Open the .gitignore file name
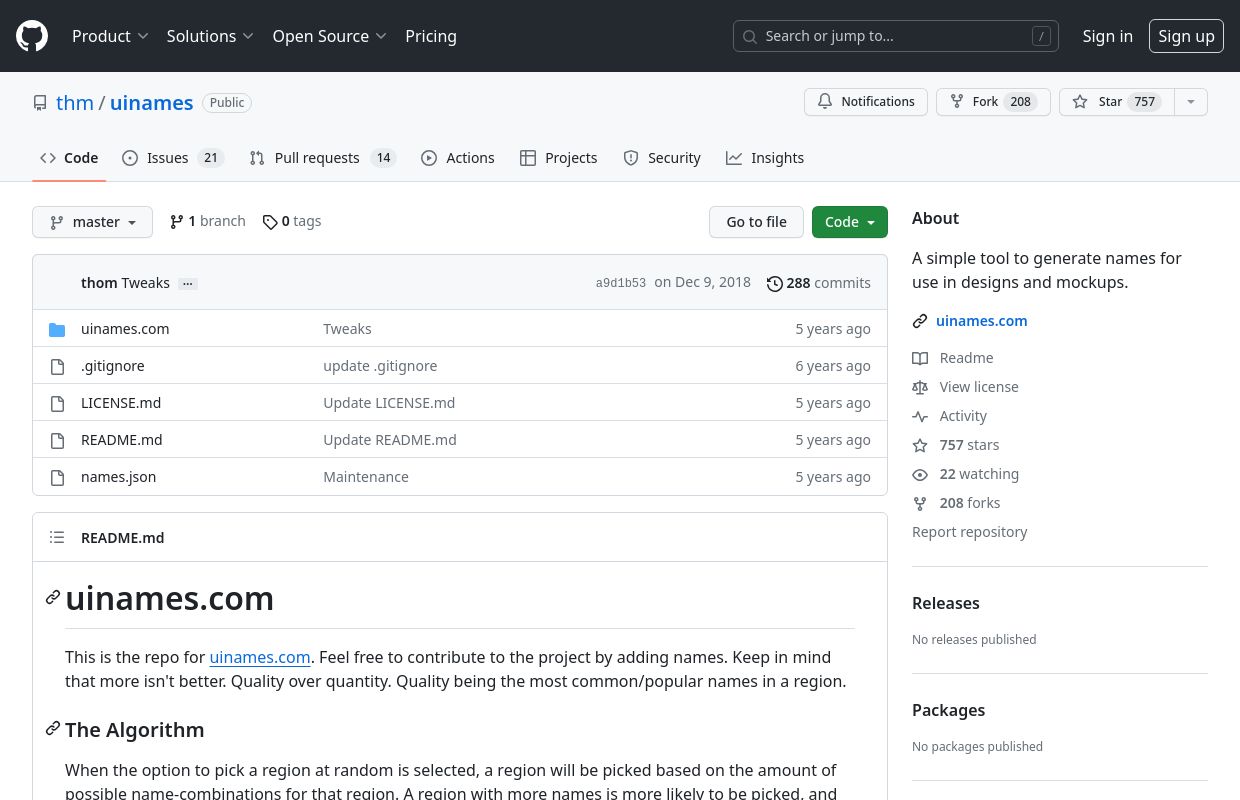 click(x=112, y=366)
